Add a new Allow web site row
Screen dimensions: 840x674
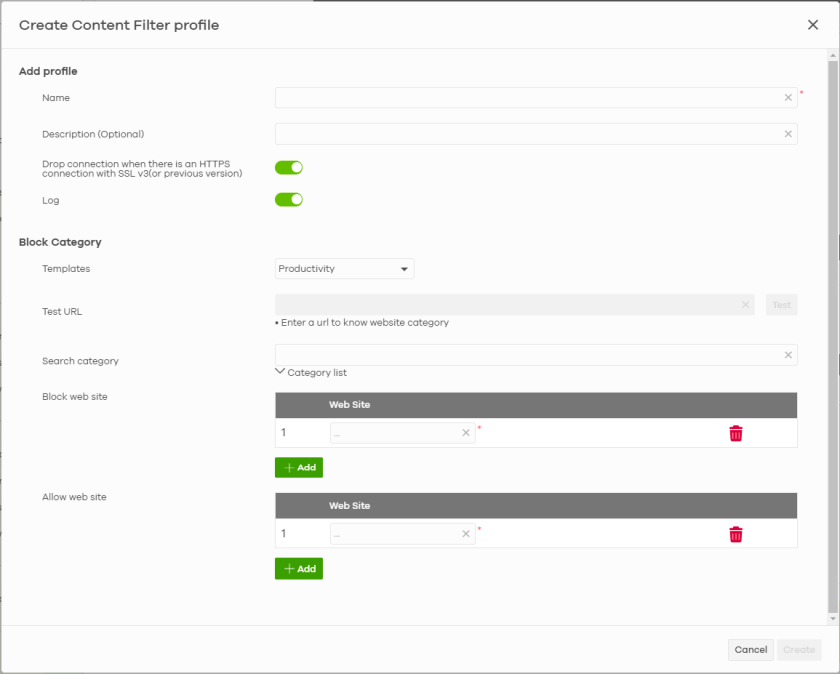point(299,569)
